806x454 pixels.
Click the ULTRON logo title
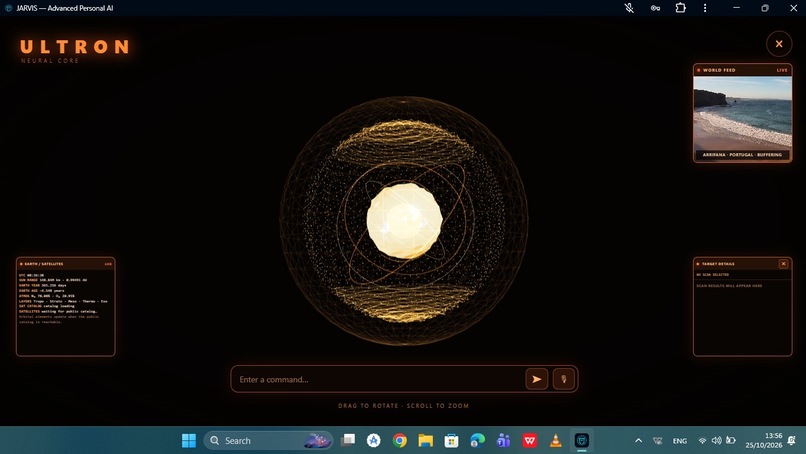pos(75,47)
